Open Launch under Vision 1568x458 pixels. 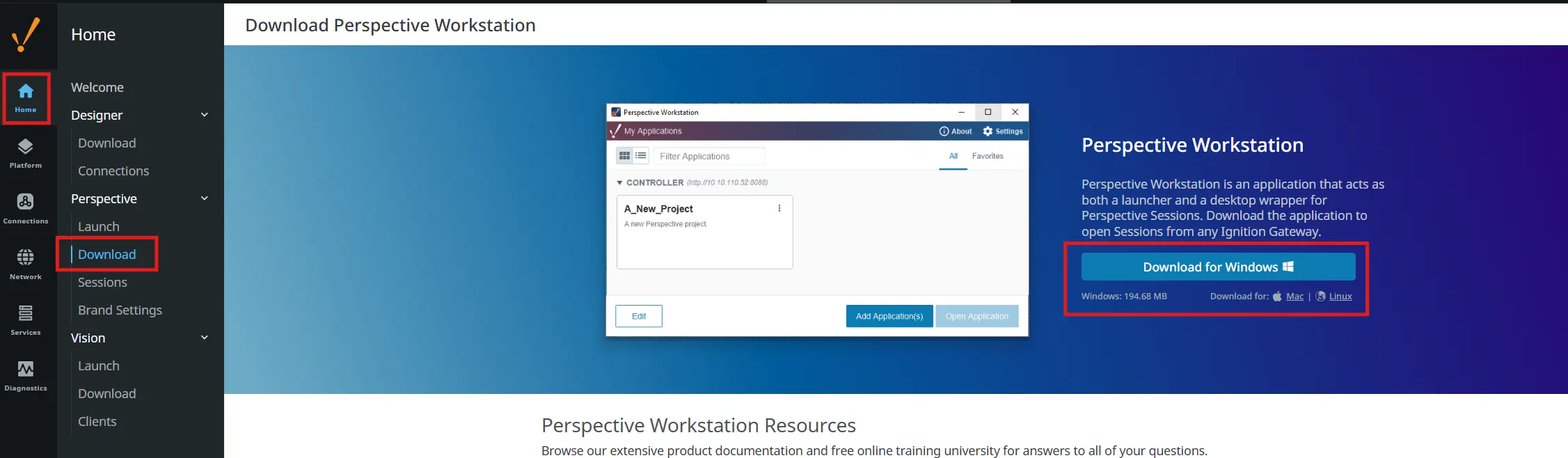point(99,365)
